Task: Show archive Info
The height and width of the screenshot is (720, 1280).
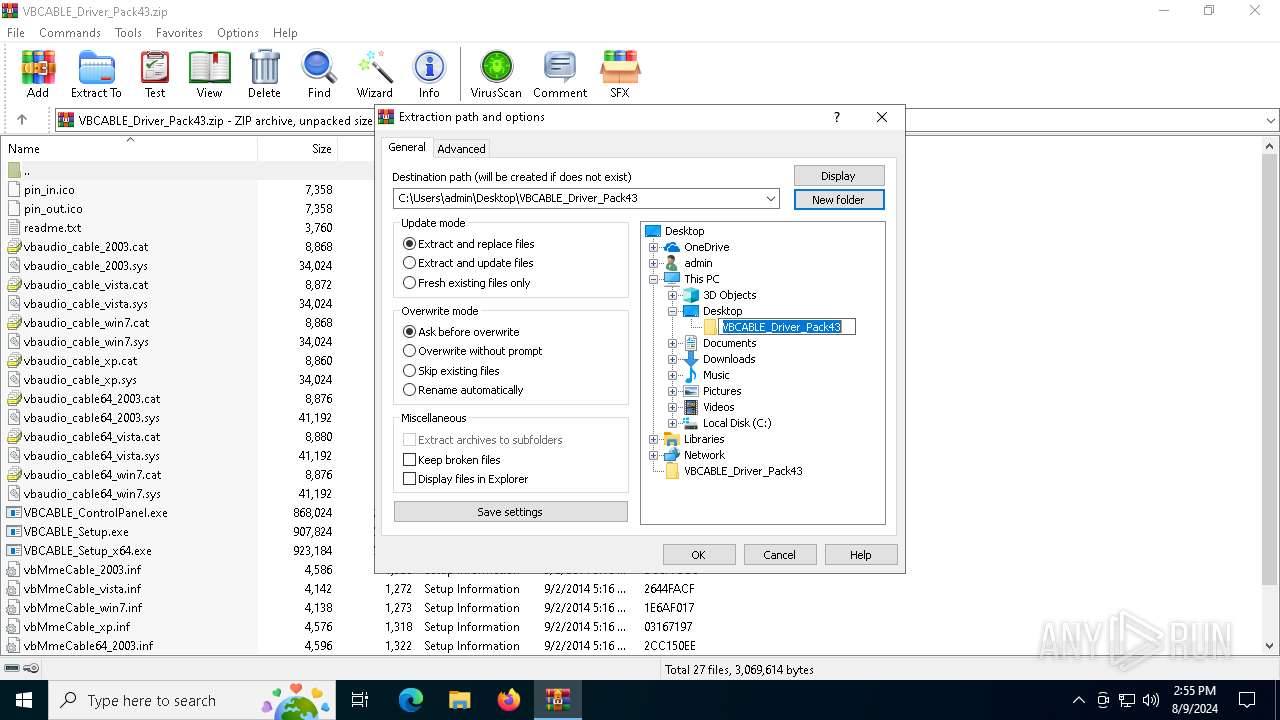Action: pos(429,74)
